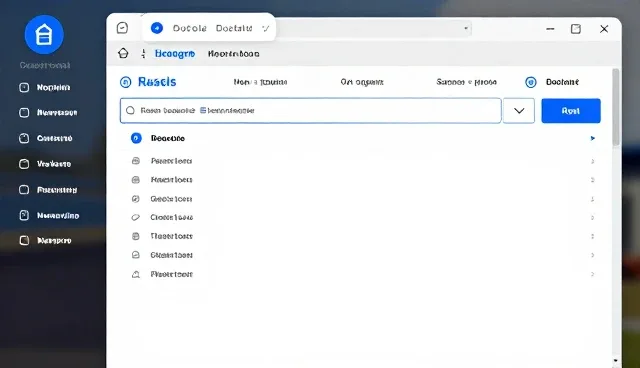Open the sixth sidebar item's icon
The height and width of the screenshot is (368, 640).
pyautogui.click(x=24, y=215)
